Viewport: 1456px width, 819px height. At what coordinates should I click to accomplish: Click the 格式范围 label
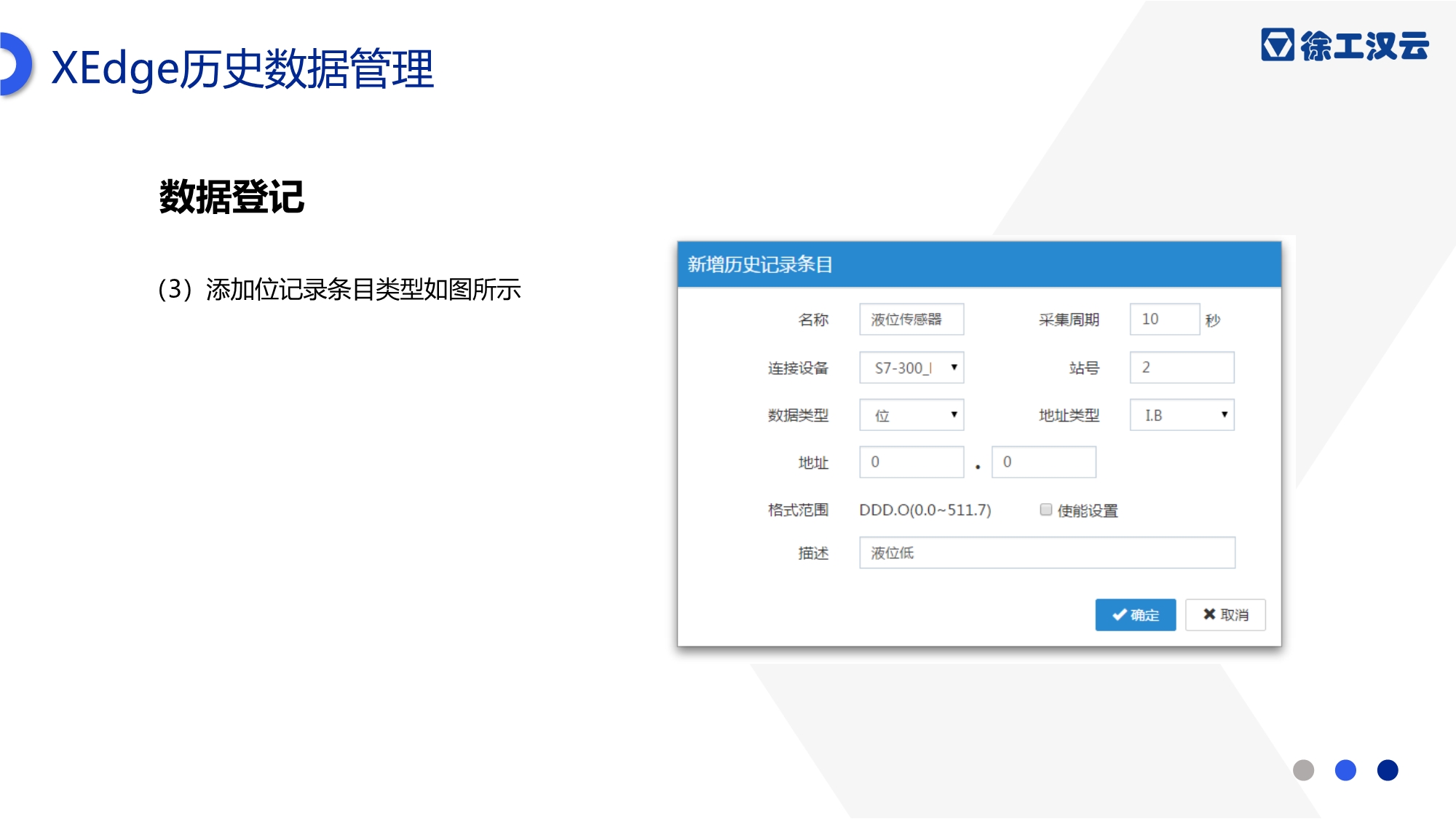(798, 510)
